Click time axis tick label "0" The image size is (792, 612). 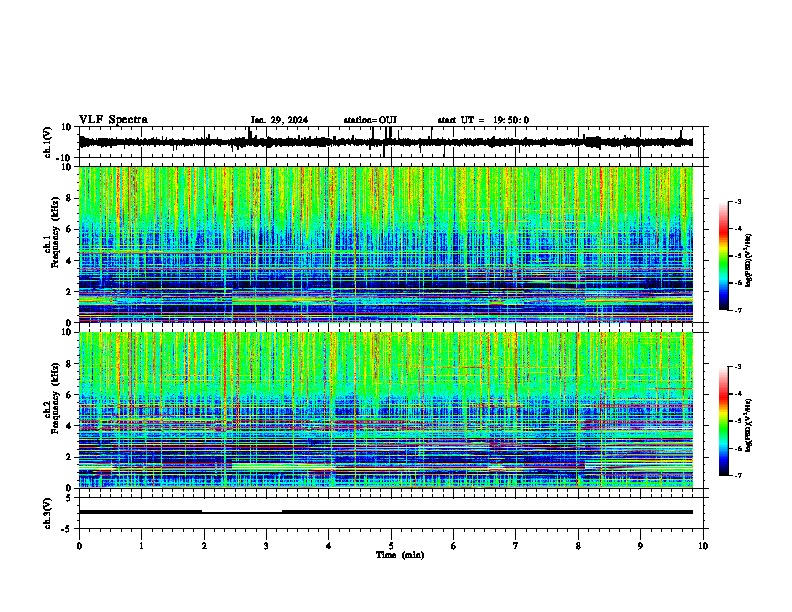click(79, 546)
